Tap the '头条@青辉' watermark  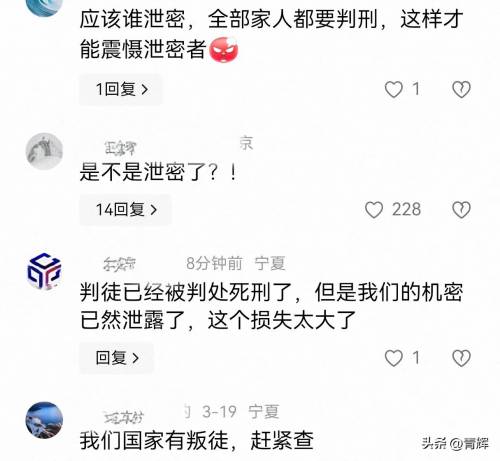[x=455, y=443]
